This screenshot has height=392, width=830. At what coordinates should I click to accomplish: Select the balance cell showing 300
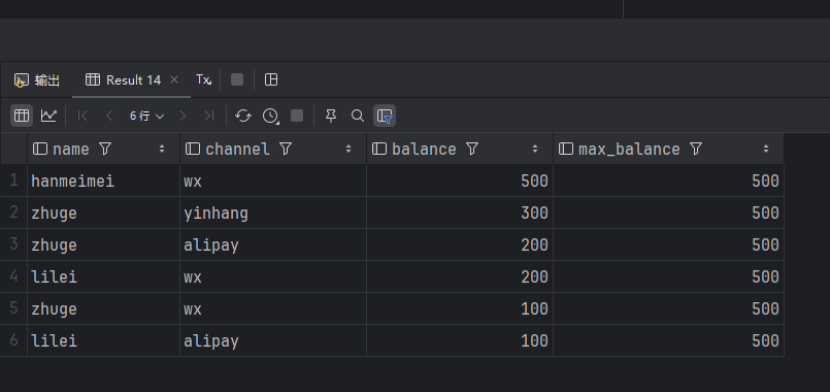click(459, 213)
